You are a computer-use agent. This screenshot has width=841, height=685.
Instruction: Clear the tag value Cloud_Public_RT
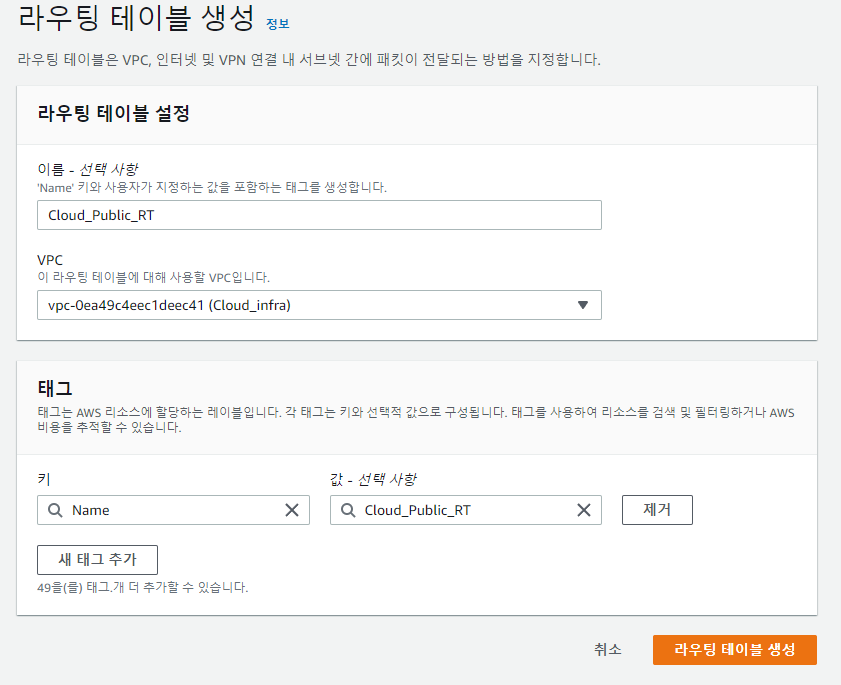click(x=584, y=510)
